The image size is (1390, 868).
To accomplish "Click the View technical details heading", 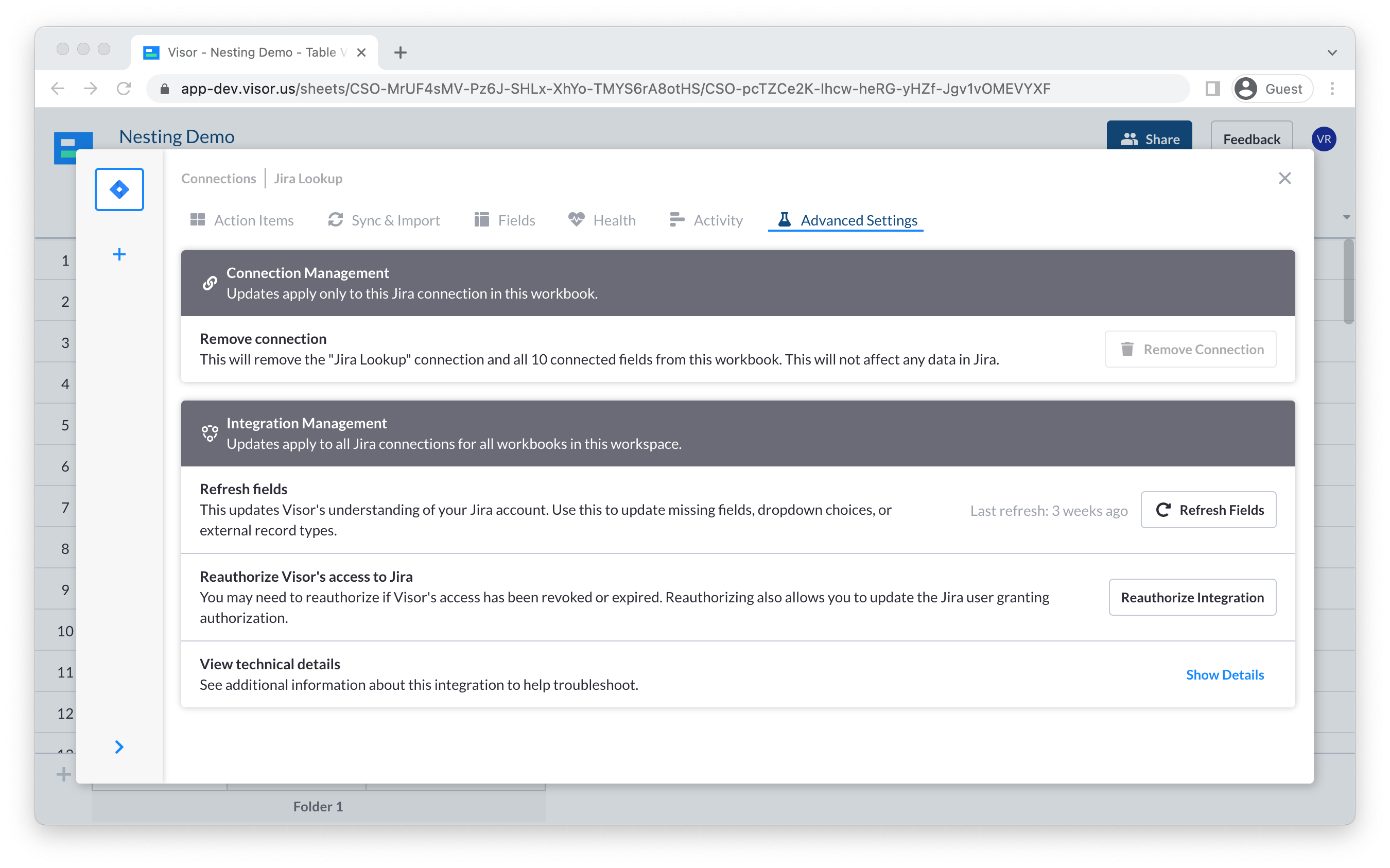I will tap(270, 664).
